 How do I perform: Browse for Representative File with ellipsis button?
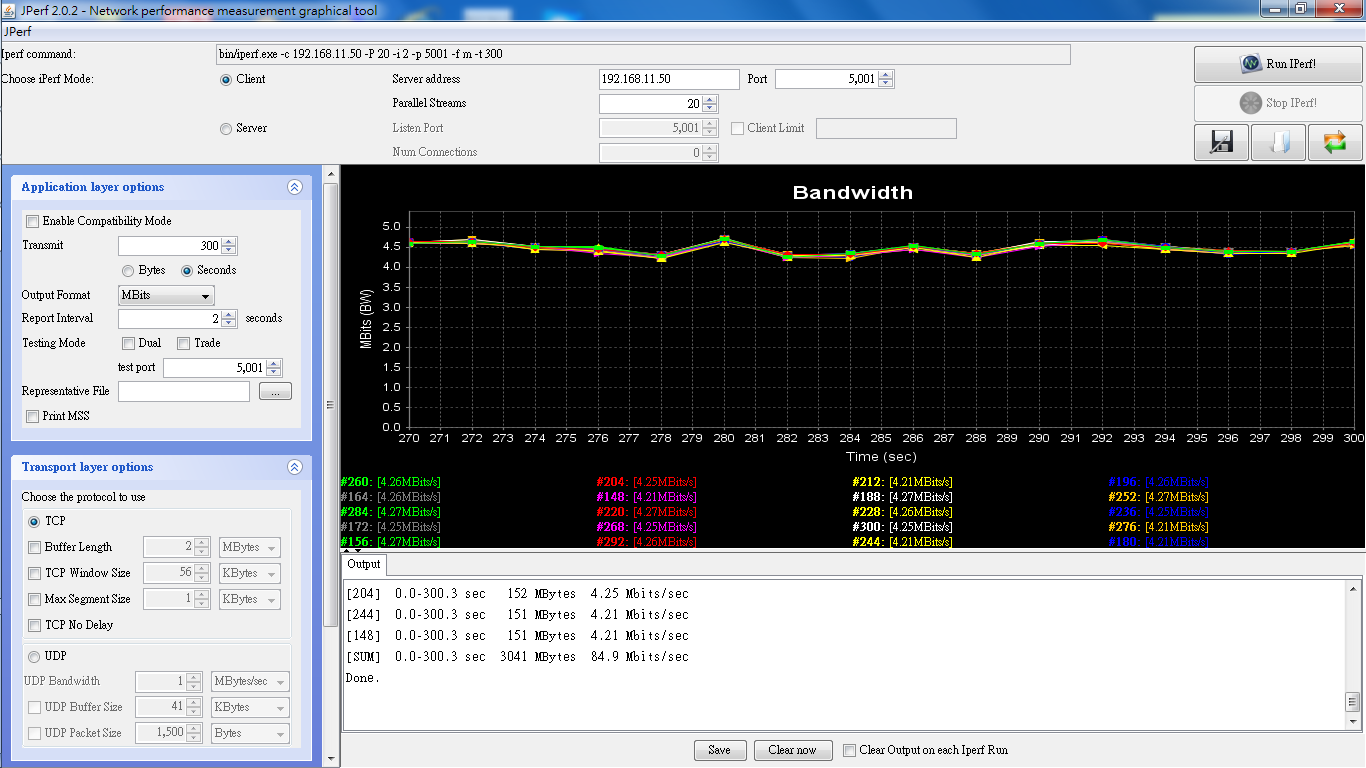pyautogui.click(x=275, y=392)
